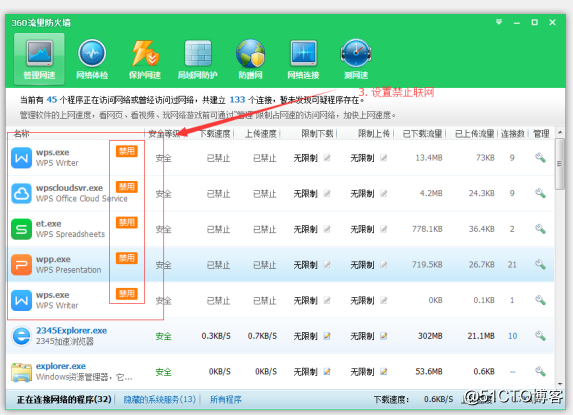Click the vertical scrollbar thumb
Image resolution: width=573 pixels, height=415 pixels.
click(x=560, y=164)
